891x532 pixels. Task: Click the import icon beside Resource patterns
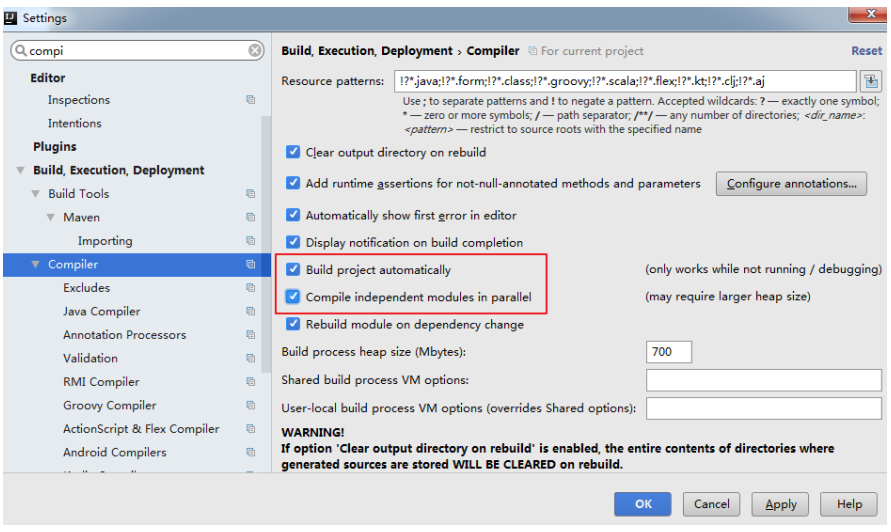pos(871,81)
